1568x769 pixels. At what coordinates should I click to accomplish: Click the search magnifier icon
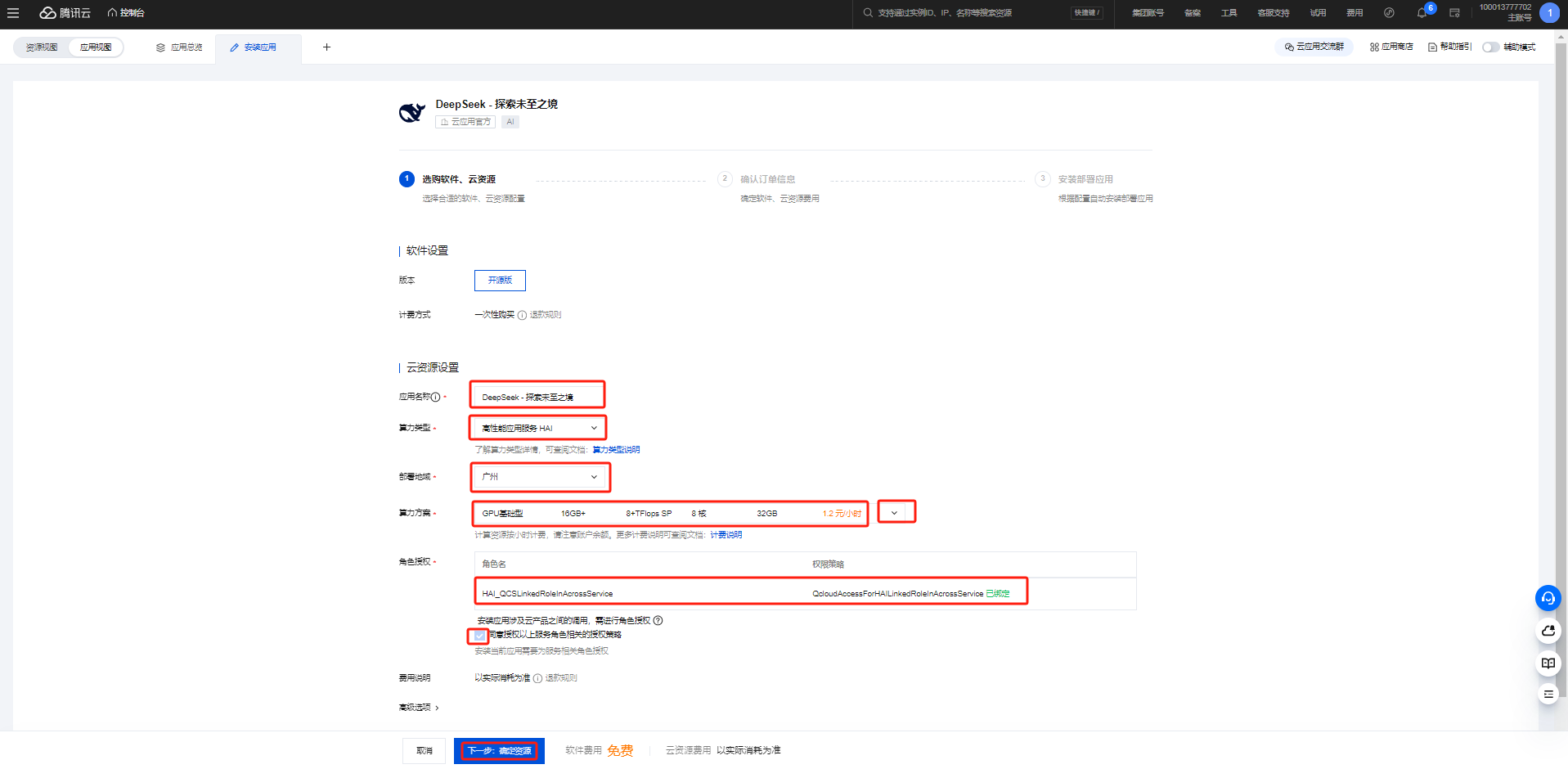(x=868, y=13)
